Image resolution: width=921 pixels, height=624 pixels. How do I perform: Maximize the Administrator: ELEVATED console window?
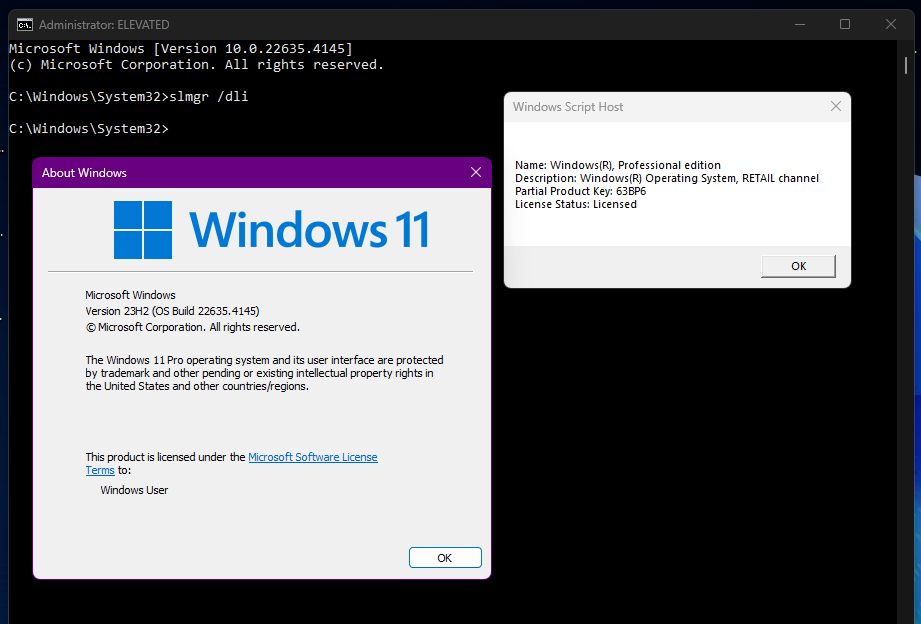(x=845, y=25)
